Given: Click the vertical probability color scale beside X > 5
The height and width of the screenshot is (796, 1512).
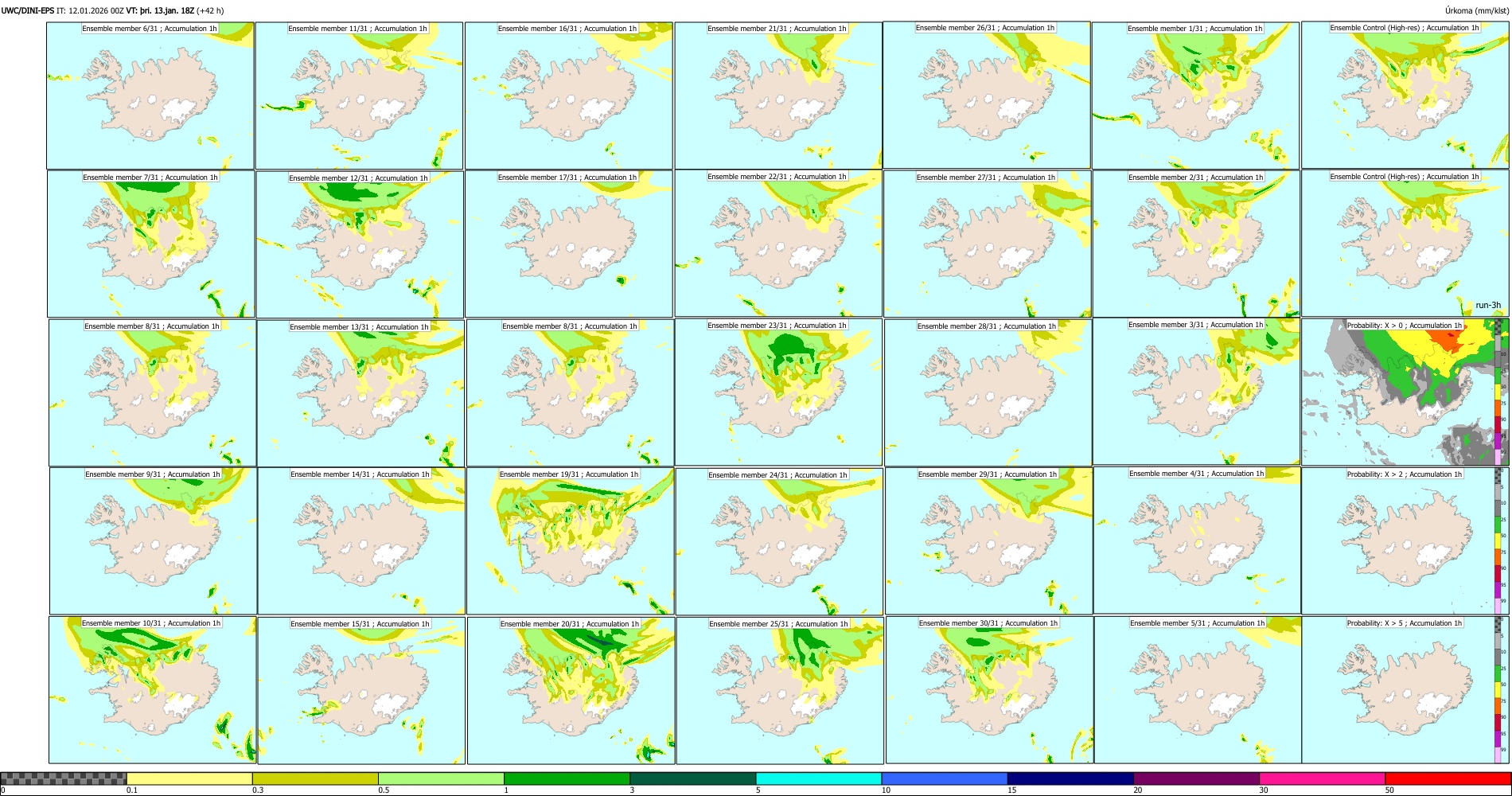Looking at the screenshot, I should tap(1499, 690).
